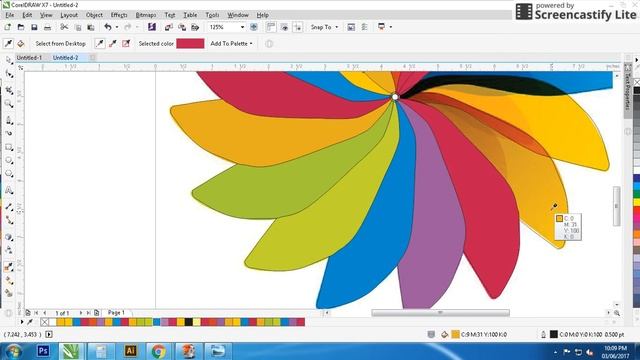Screen dimensions: 640x360
Task: Go to next page arrow in navigator
Action: pyautogui.click(x=80, y=313)
